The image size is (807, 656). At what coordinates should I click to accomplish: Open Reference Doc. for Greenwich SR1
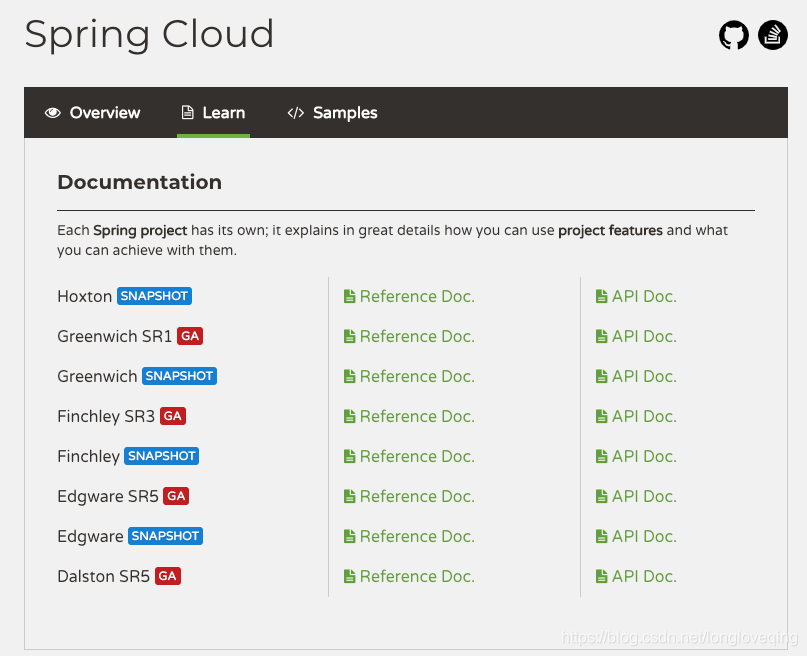[409, 336]
